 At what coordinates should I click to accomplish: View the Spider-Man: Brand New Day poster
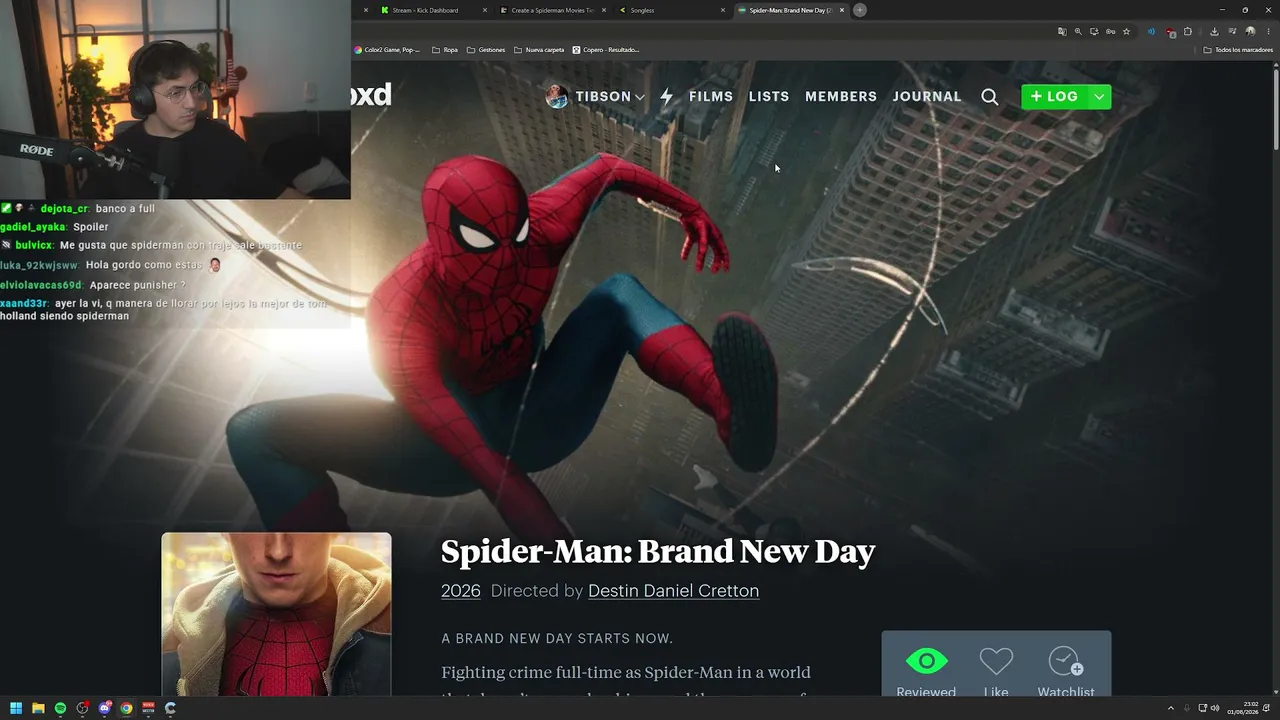point(276,614)
